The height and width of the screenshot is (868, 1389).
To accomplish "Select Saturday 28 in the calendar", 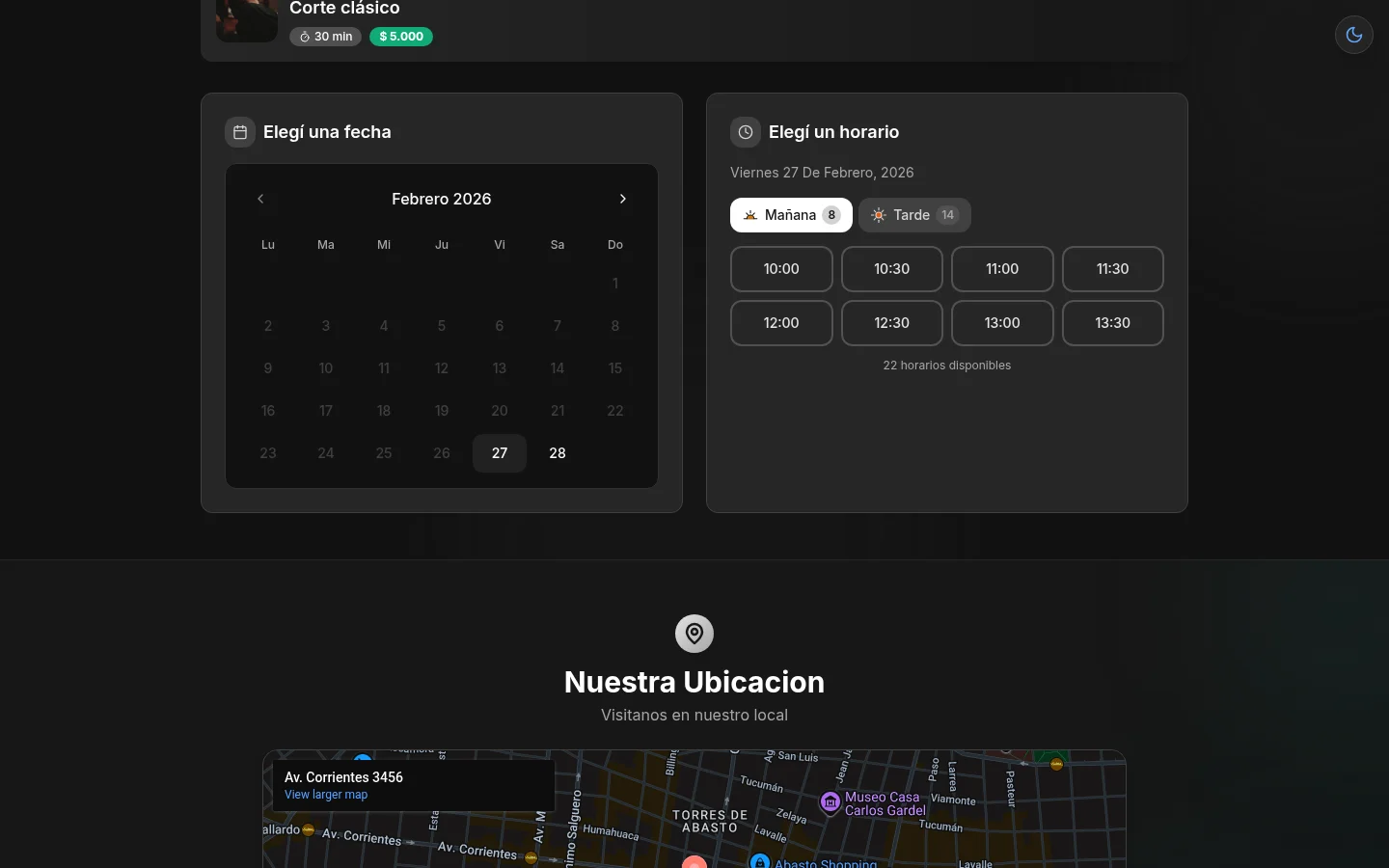I will [x=558, y=453].
